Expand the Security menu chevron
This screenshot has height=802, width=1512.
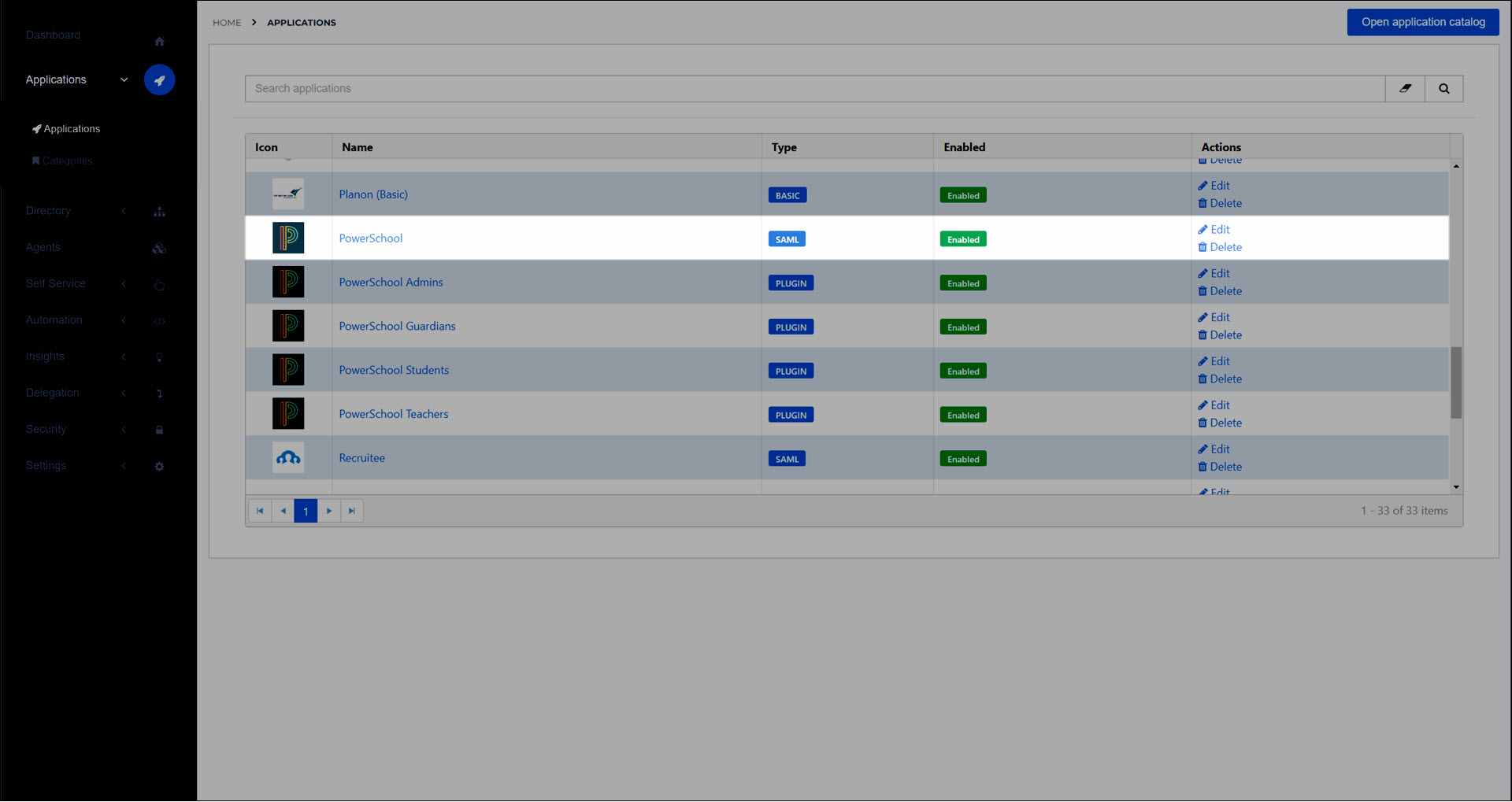pos(124,429)
